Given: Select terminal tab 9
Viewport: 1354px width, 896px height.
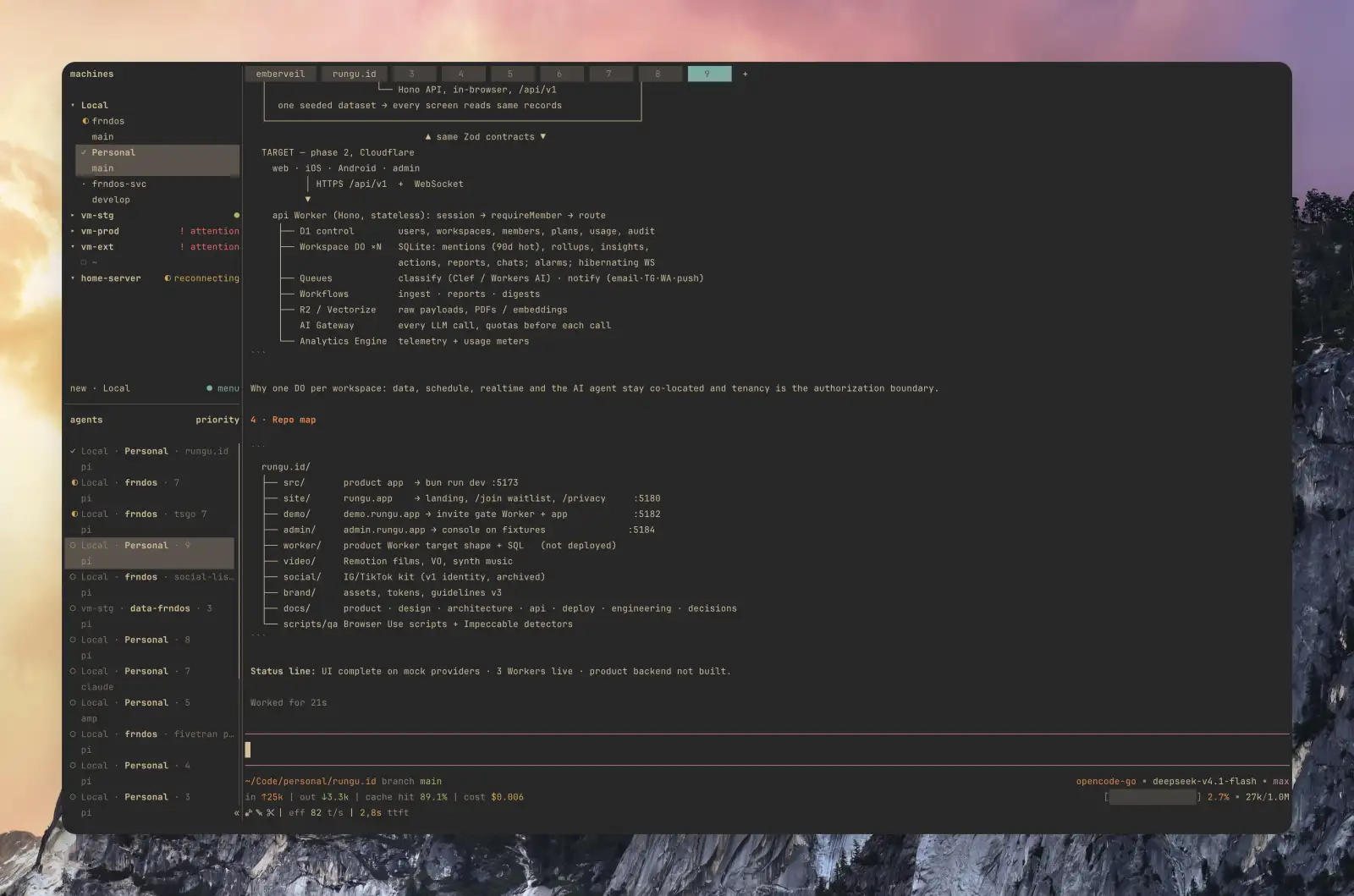Looking at the screenshot, I should coord(707,74).
